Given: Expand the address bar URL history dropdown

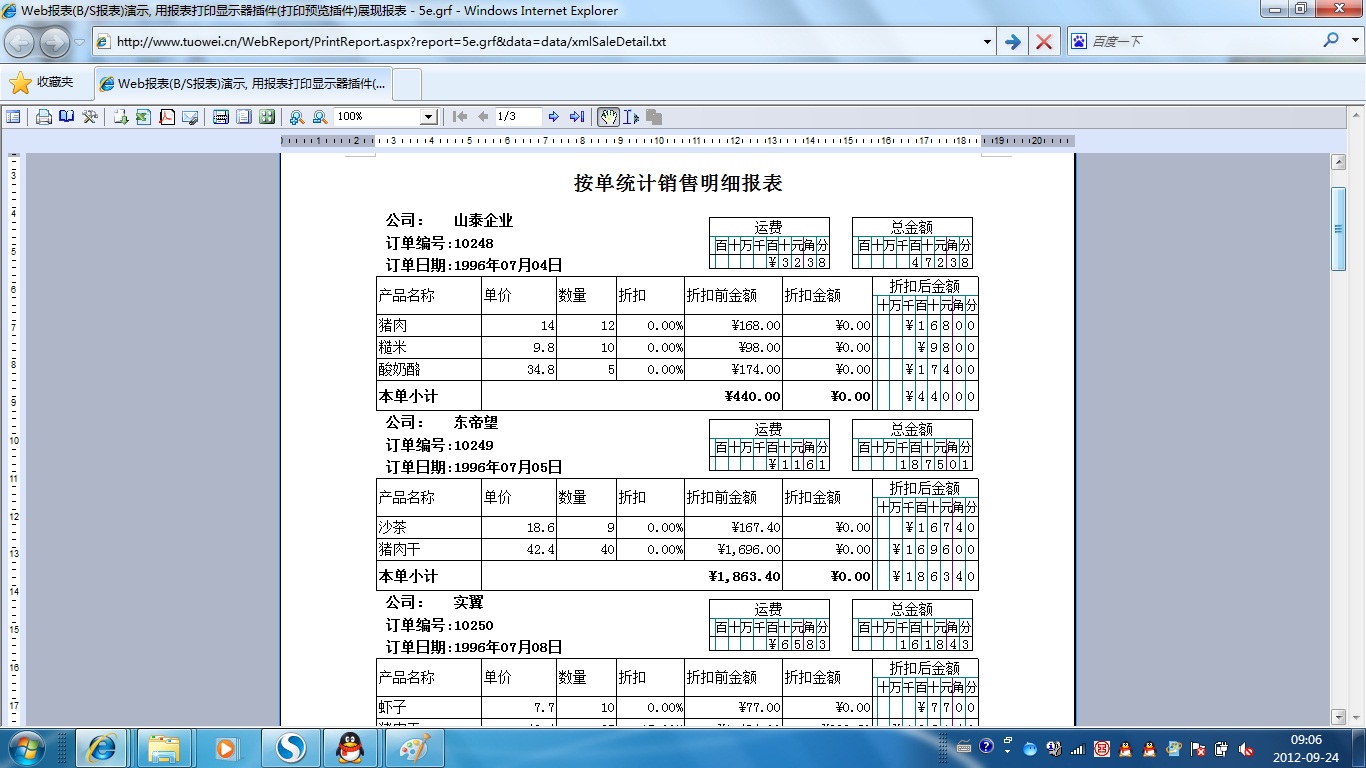Looking at the screenshot, I should point(987,42).
